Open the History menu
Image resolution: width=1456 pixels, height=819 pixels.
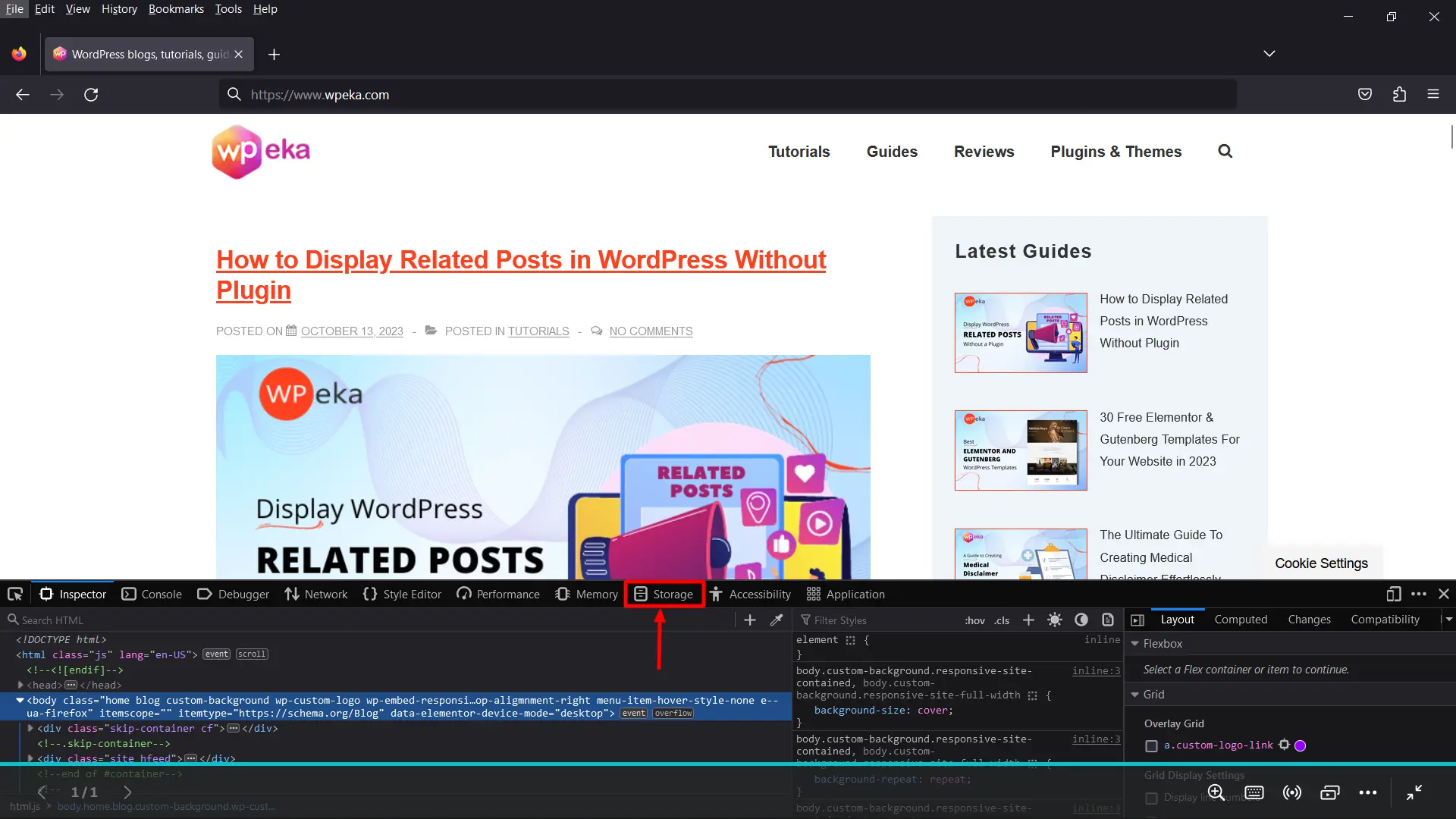[x=119, y=9]
